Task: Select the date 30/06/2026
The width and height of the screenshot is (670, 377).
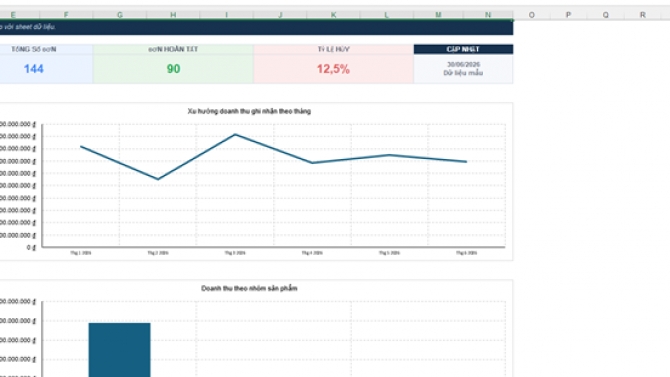Action: point(463,65)
